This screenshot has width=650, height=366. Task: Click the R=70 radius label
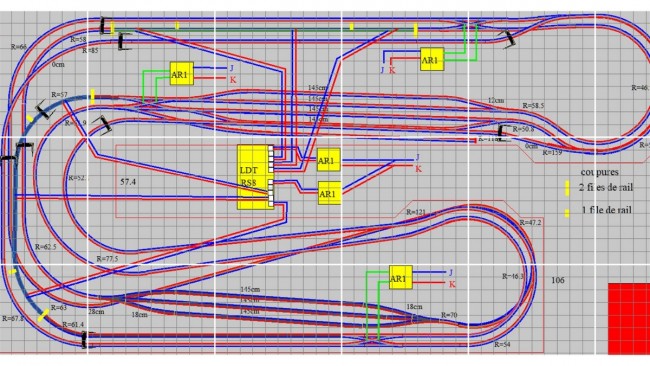point(449,315)
